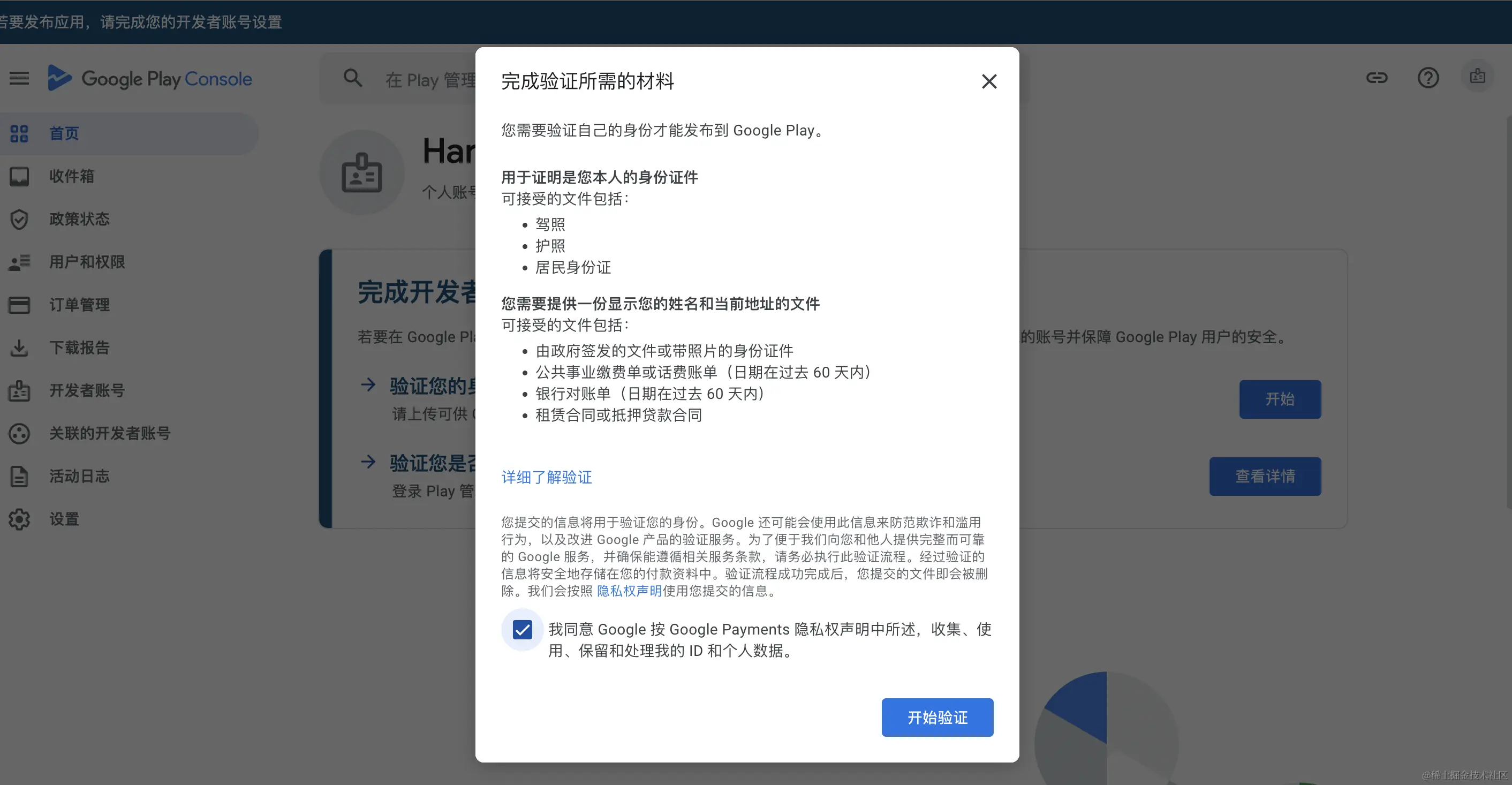Click the 收件箱 inbox icon
This screenshot has height=785, width=1512.
click(x=19, y=176)
